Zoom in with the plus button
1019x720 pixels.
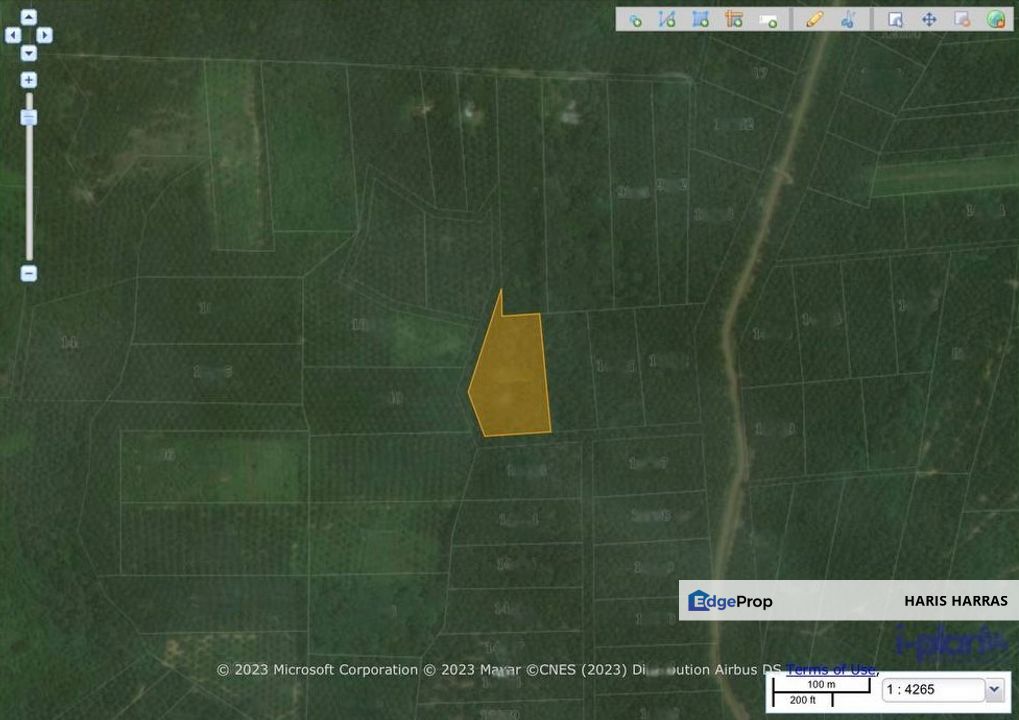[x=29, y=80]
